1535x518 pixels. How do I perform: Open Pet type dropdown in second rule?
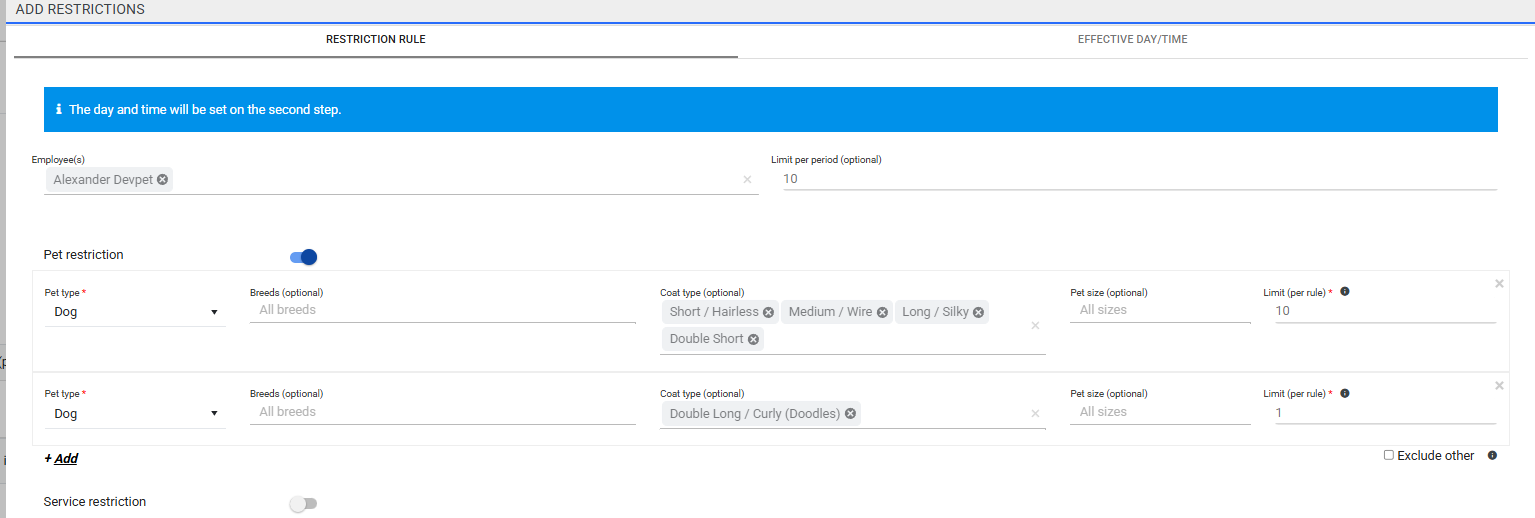(x=135, y=414)
